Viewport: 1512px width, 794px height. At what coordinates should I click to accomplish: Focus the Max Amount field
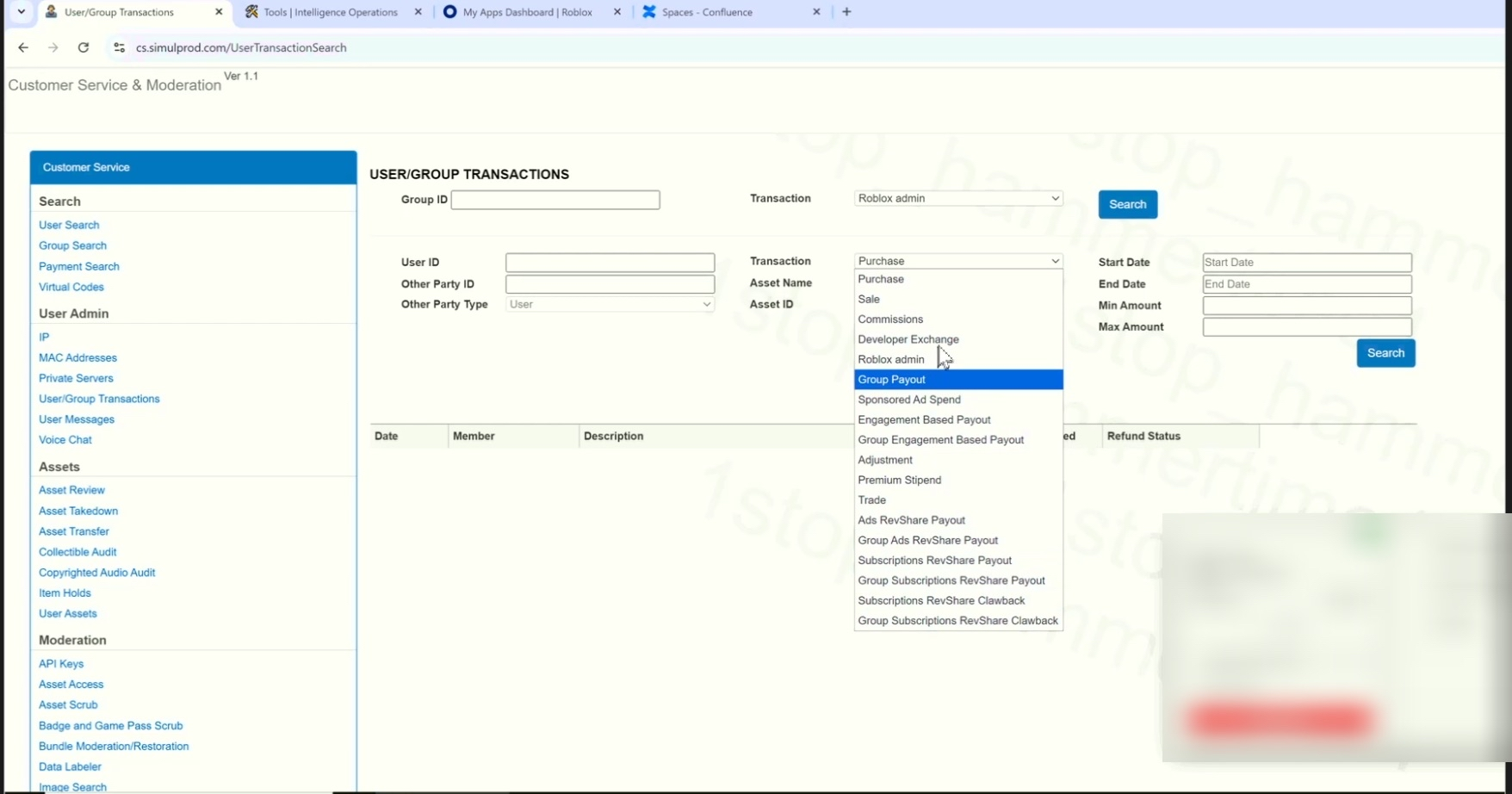click(x=1307, y=327)
